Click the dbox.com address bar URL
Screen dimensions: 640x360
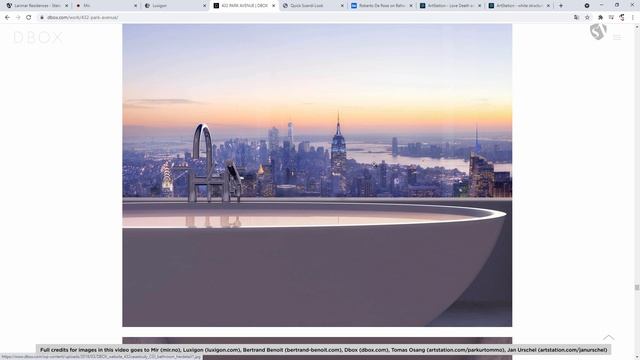[x=82, y=18]
